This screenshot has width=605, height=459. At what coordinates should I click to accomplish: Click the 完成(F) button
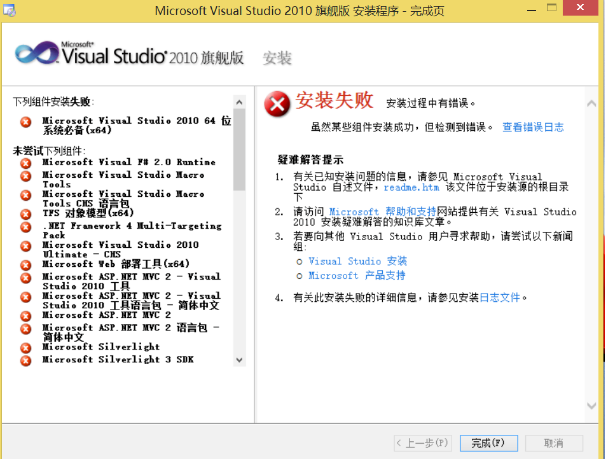point(488,443)
